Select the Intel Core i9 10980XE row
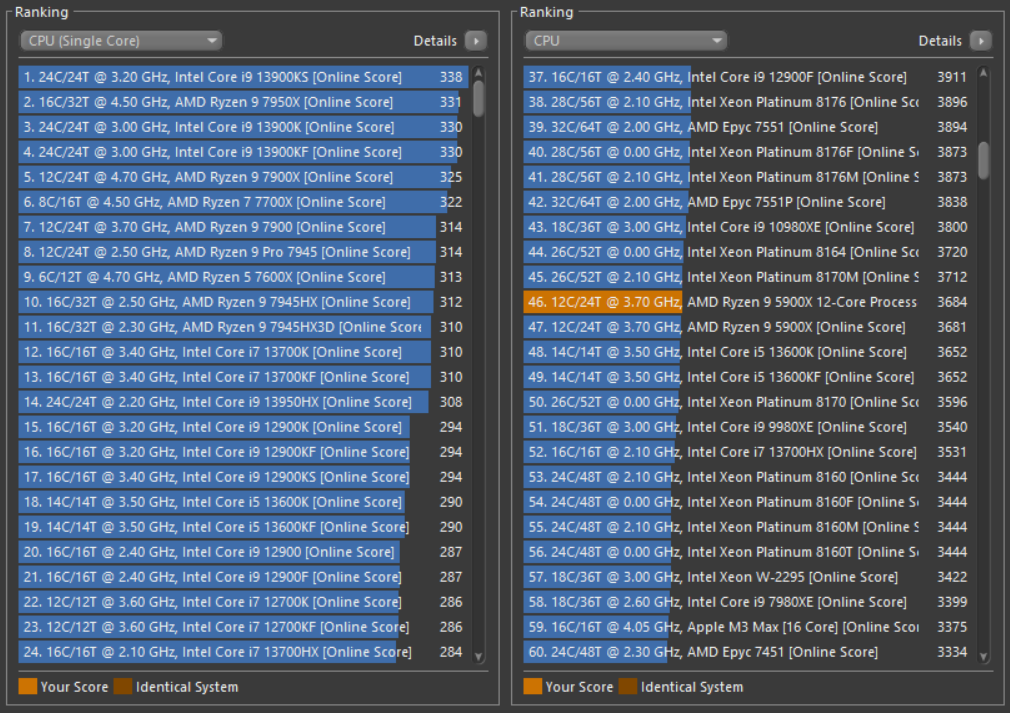This screenshot has width=1010, height=713. (x=748, y=227)
